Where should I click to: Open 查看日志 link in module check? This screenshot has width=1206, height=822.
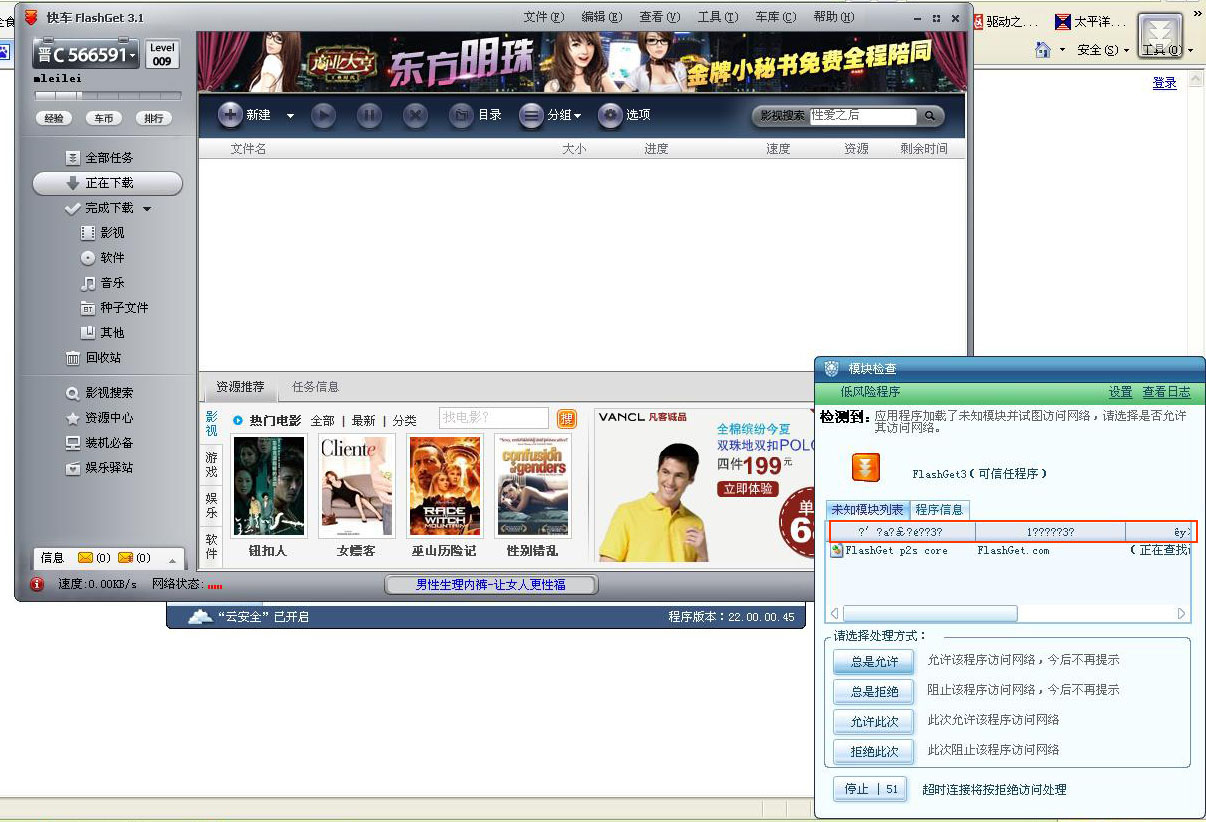(1167, 392)
